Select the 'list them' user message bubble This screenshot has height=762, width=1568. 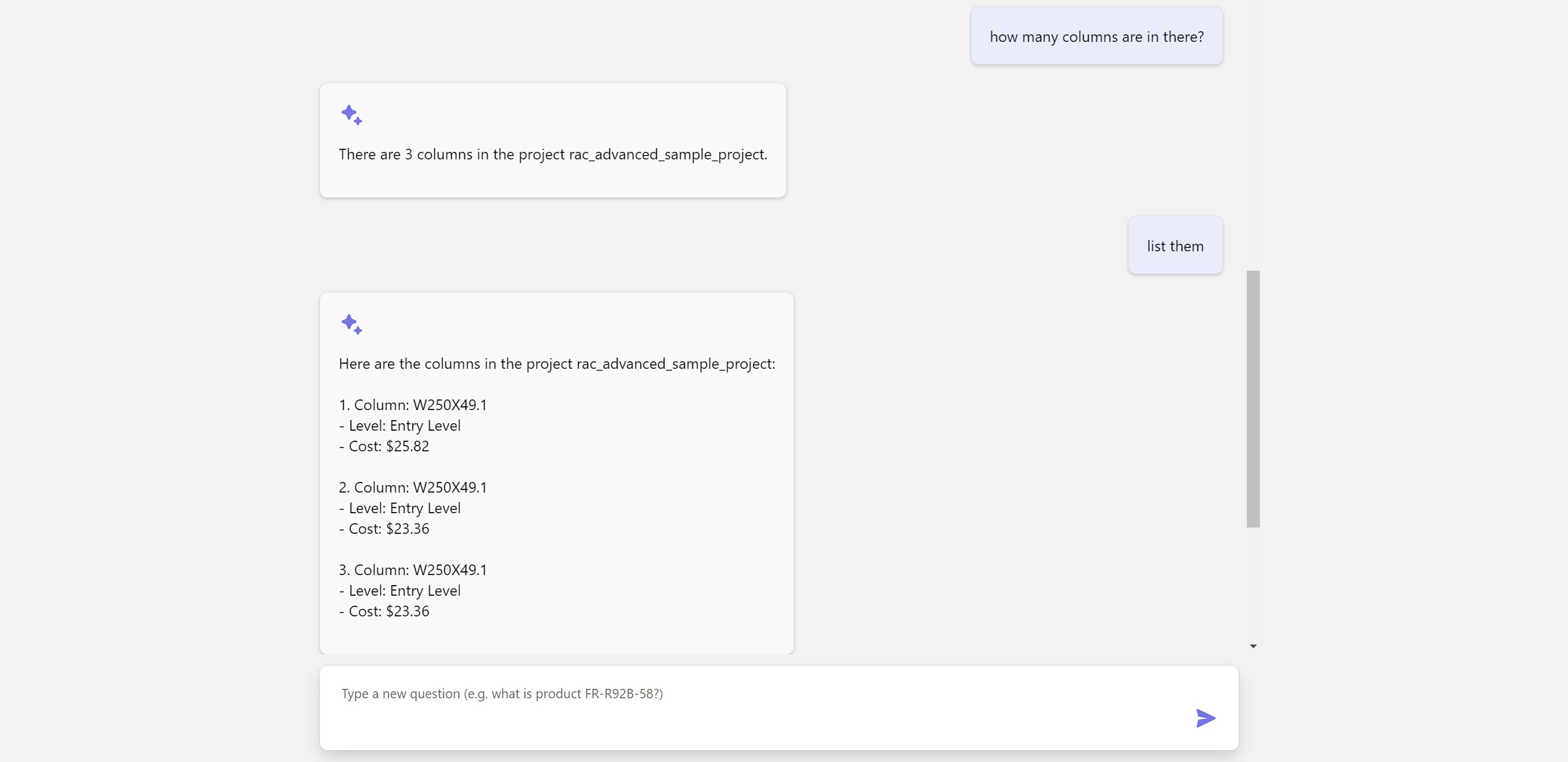pos(1174,245)
